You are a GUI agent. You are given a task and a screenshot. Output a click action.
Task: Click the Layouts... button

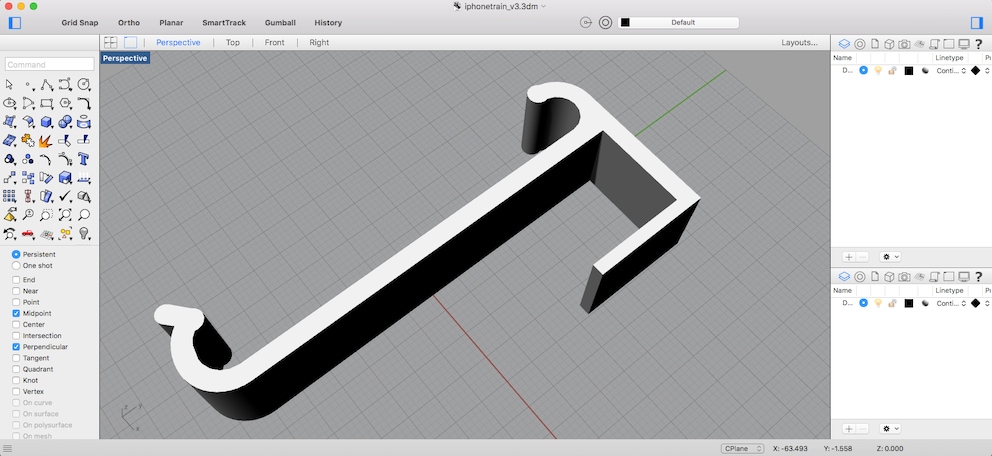pos(799,42)
